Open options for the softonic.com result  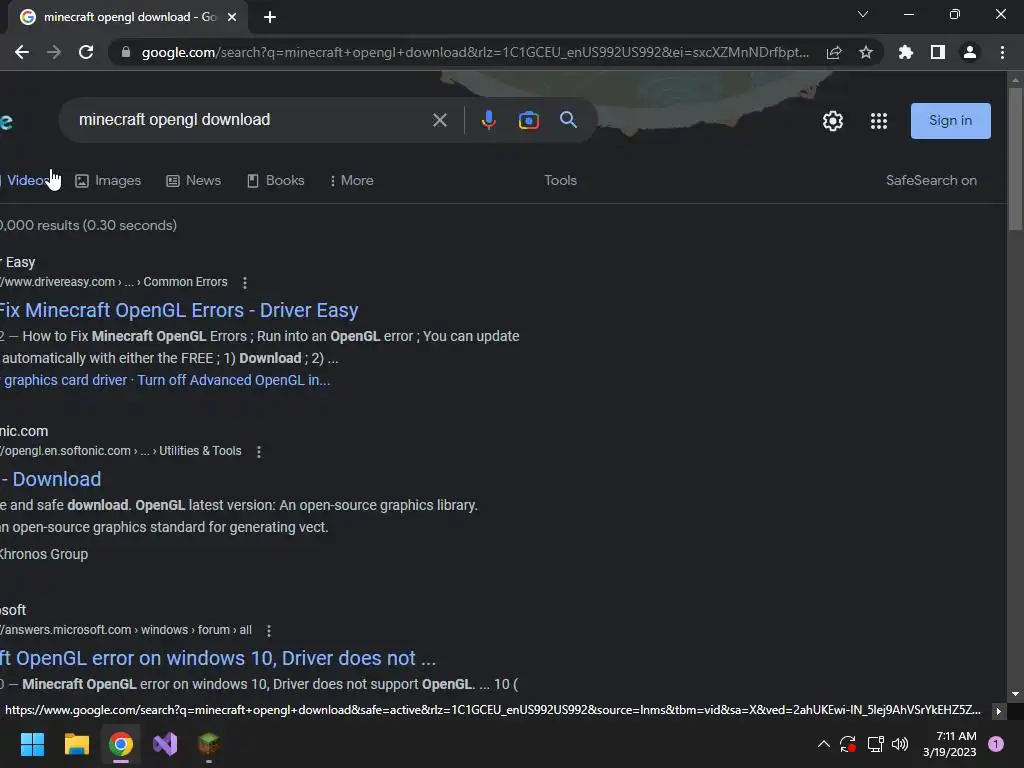(x=259, y=452)
